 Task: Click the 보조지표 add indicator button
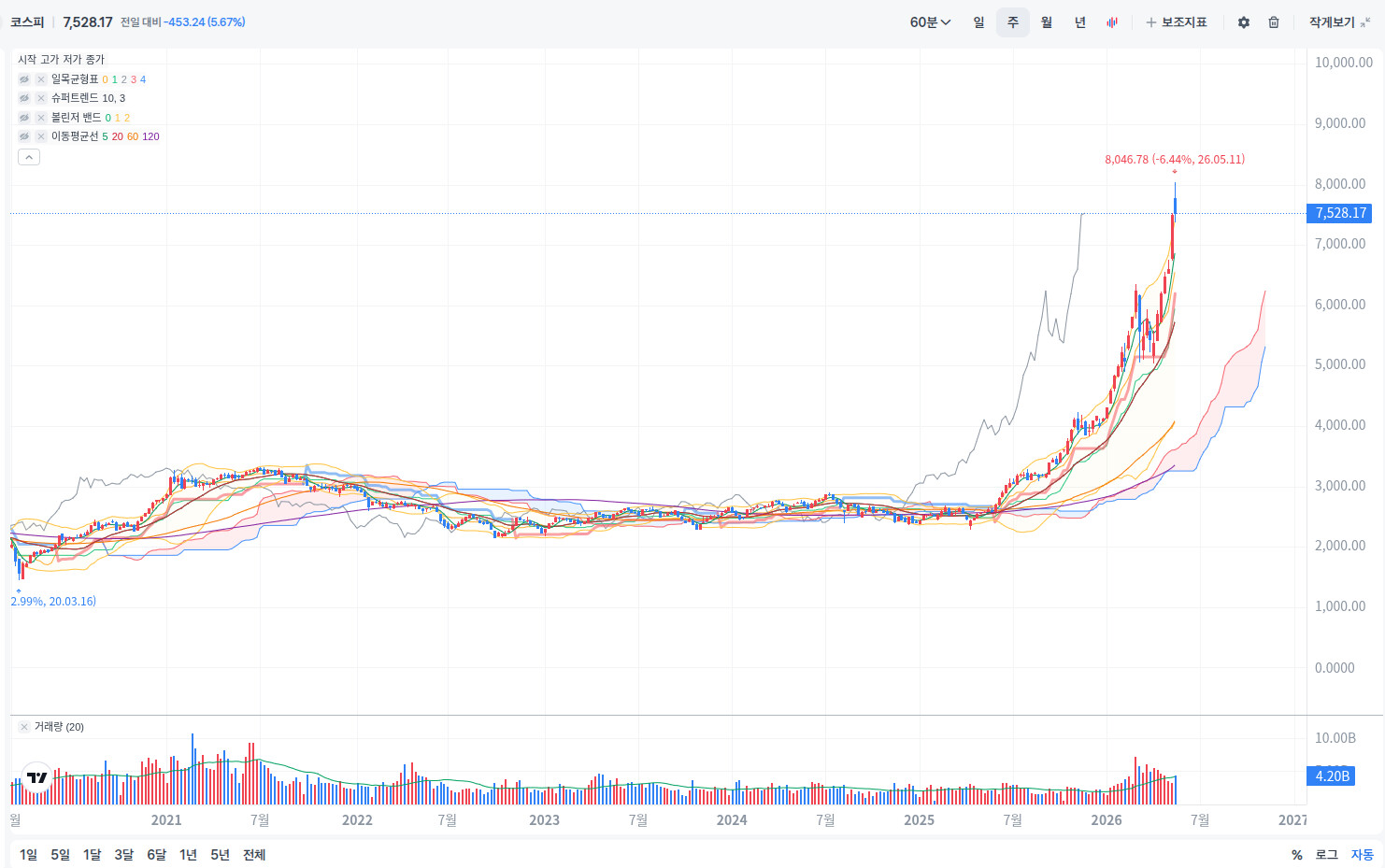pyautogui.click(x=1177, y=22)
